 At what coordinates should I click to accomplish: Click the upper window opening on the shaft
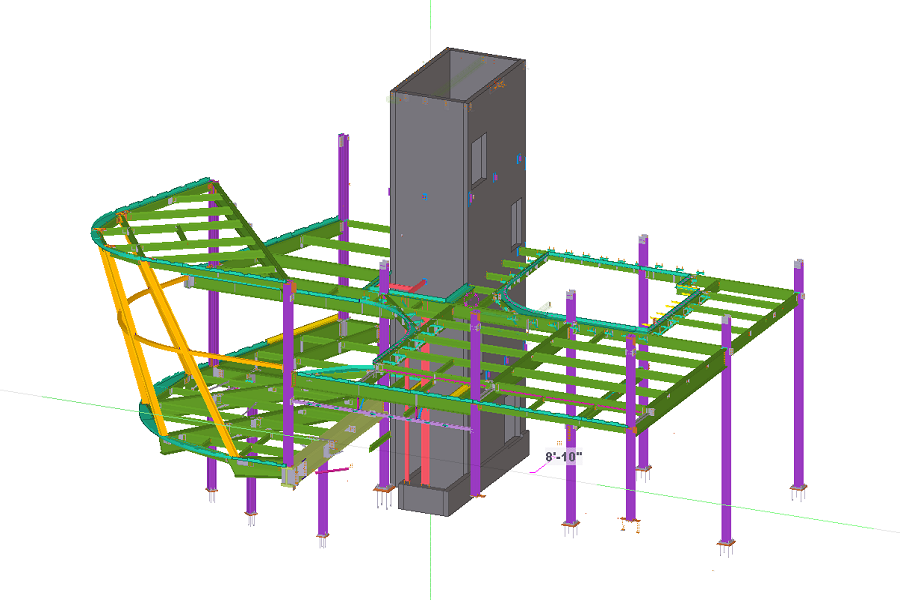479,151
